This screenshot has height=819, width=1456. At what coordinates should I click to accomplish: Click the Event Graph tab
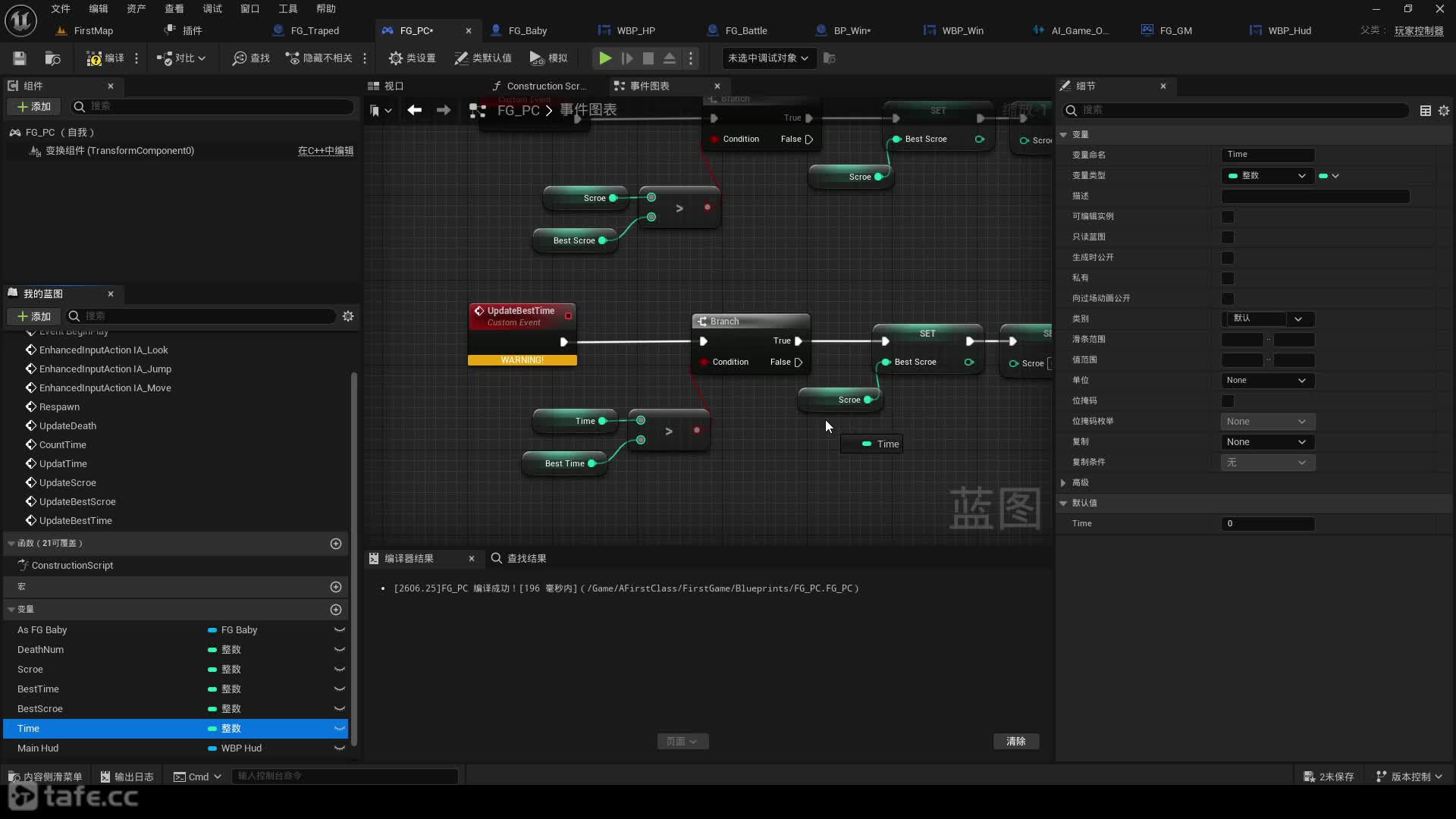coord(650,85)
